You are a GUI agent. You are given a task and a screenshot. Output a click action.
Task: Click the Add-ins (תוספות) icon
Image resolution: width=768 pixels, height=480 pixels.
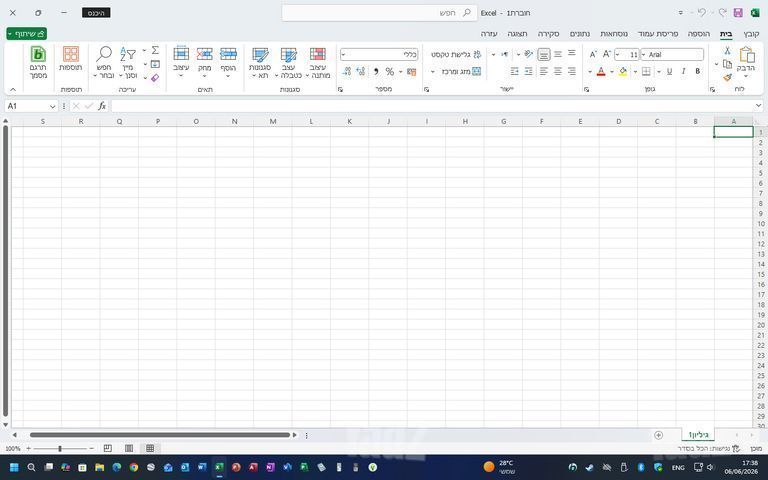click(71, 59)
